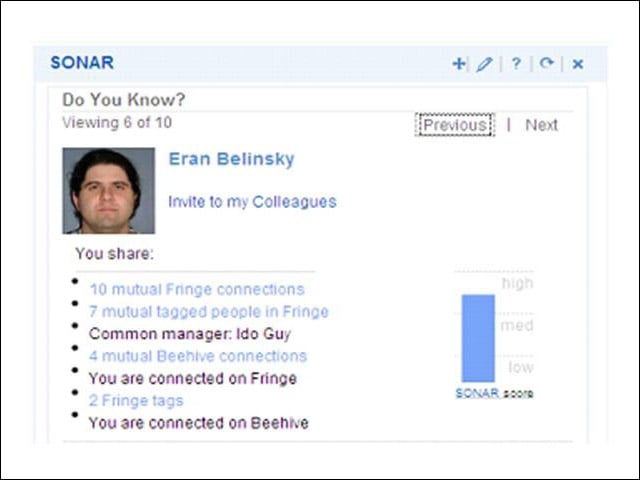Refresh the SONAR widget
This screenshot has width=640, height=480.
click(547, 63)
